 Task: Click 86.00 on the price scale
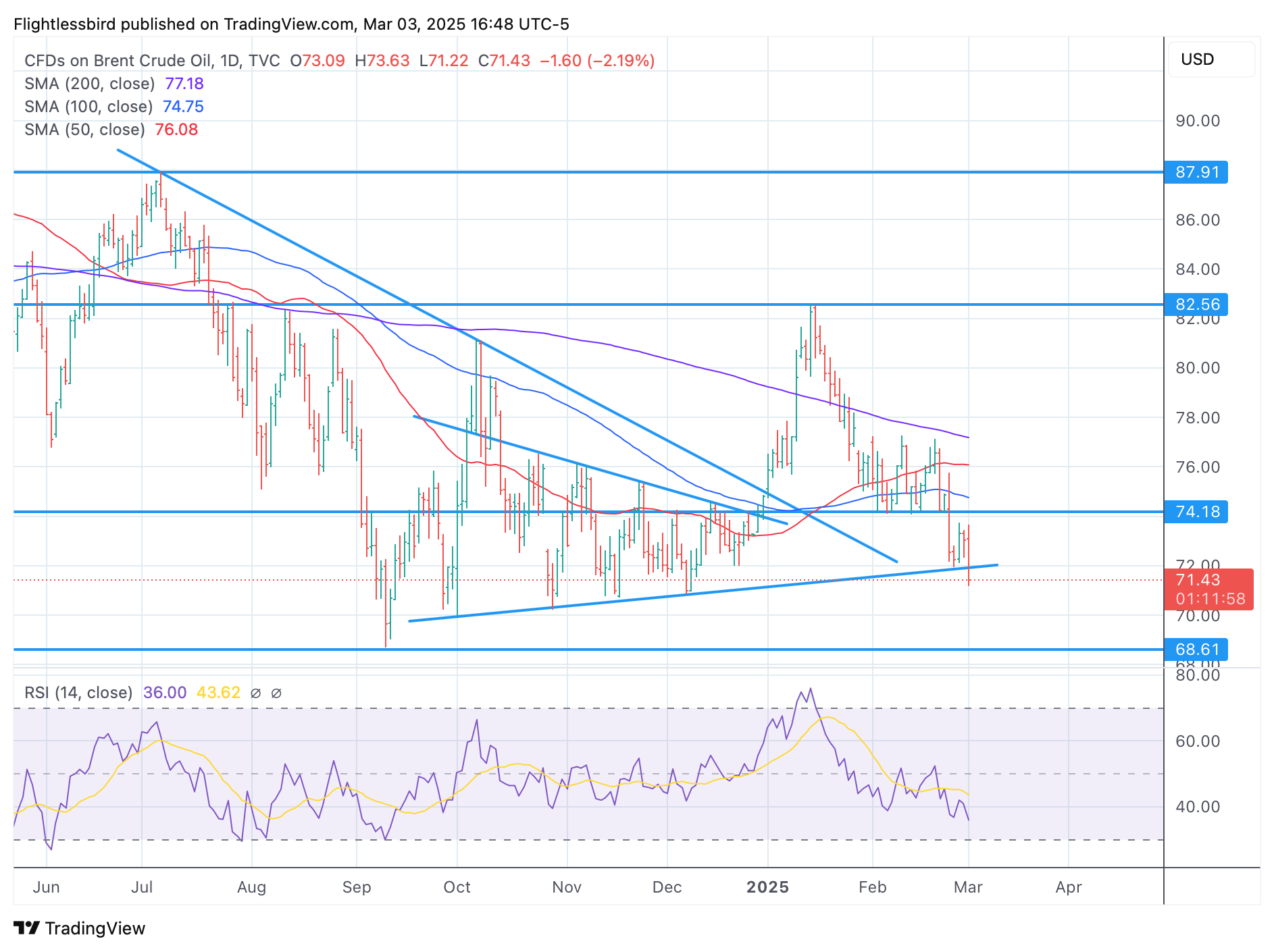point(1198,220)
